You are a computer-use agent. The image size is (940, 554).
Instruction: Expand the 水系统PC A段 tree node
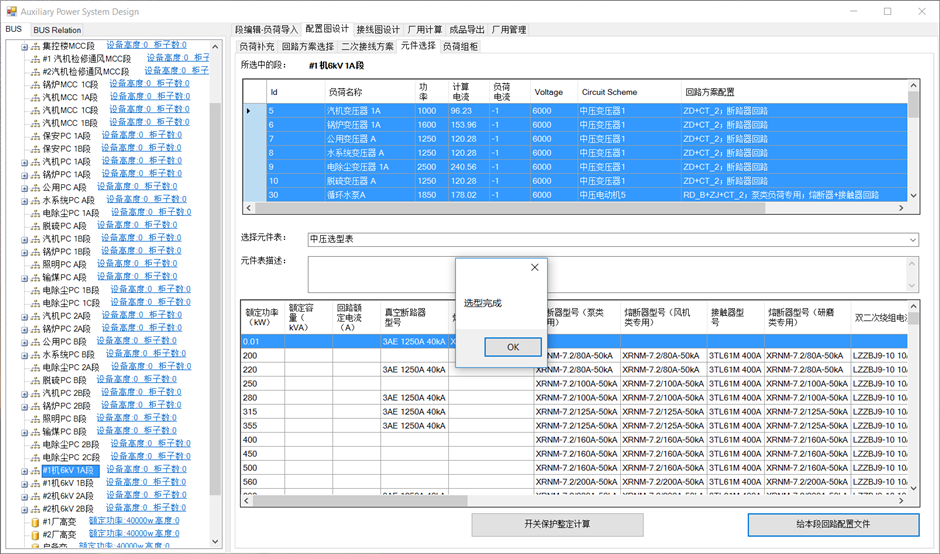pos(24,200)
